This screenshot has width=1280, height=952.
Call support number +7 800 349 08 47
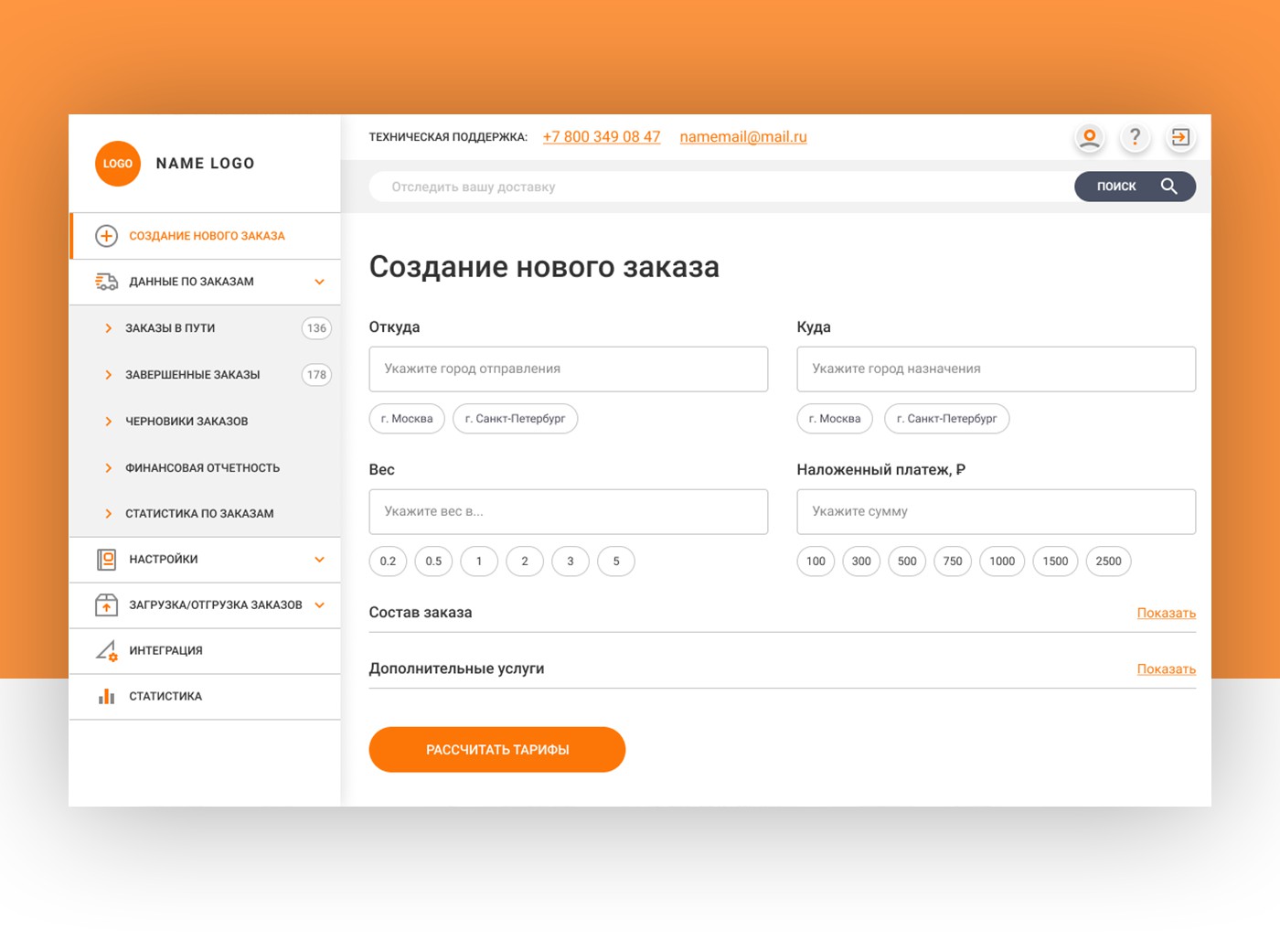click(602, 137)
